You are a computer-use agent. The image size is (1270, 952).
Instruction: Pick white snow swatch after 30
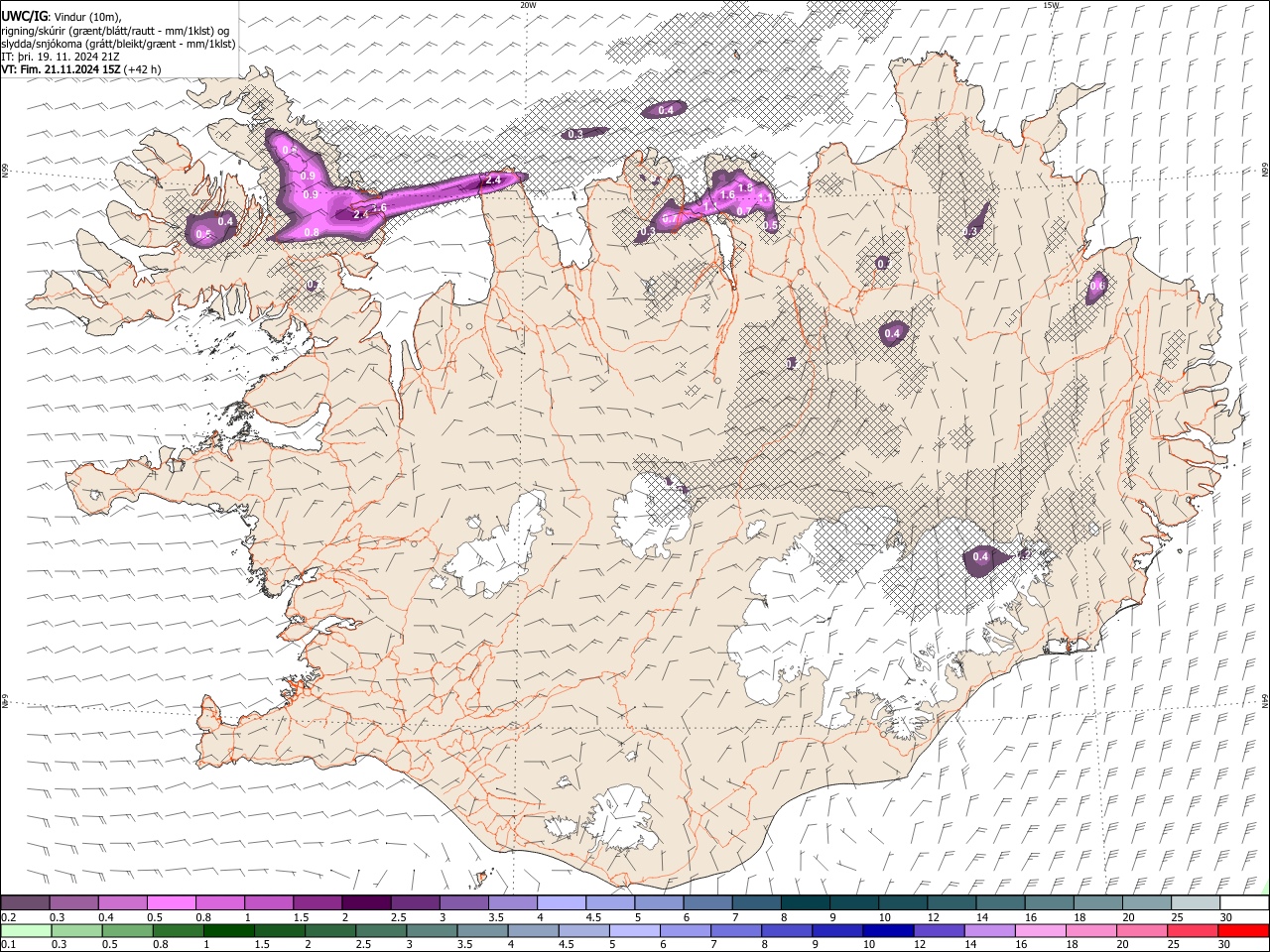pyautogui.click(x=1245, y=902)
